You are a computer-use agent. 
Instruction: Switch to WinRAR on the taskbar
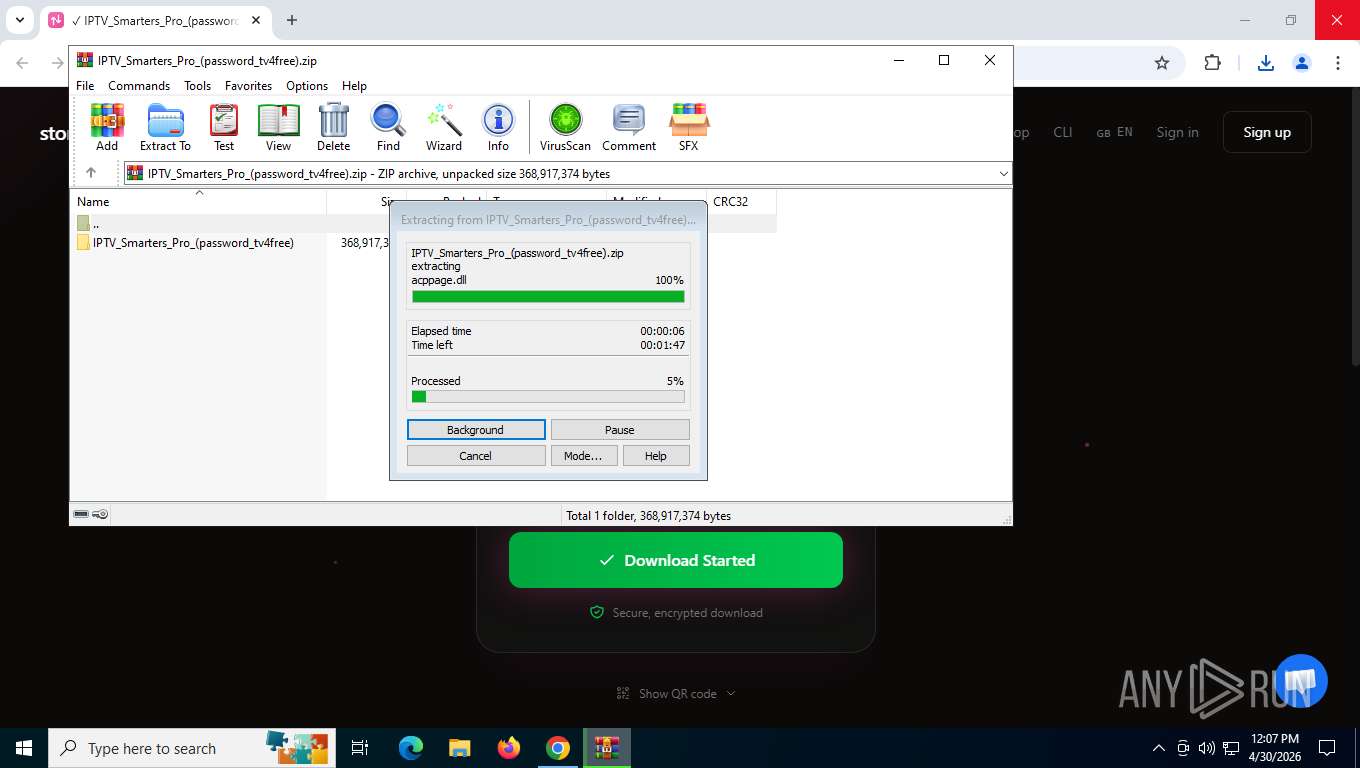tap(607, 748)
